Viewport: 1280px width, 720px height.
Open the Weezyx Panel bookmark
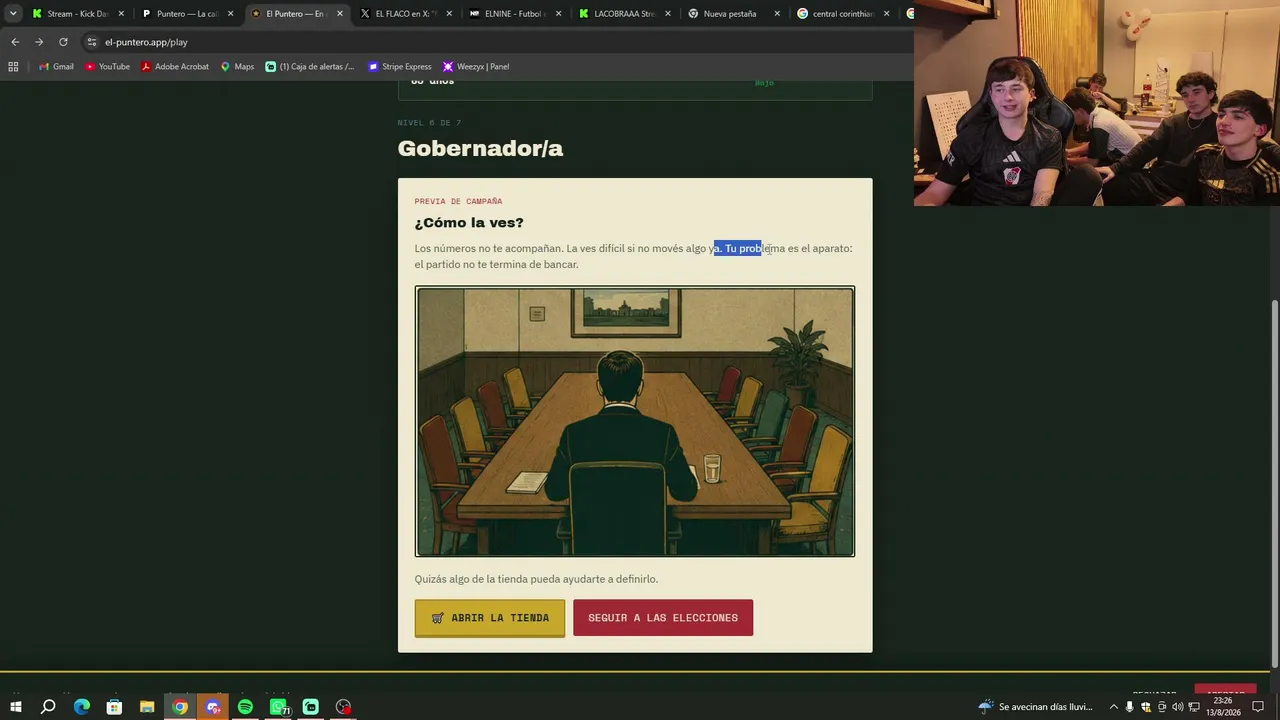click(476, 67)
